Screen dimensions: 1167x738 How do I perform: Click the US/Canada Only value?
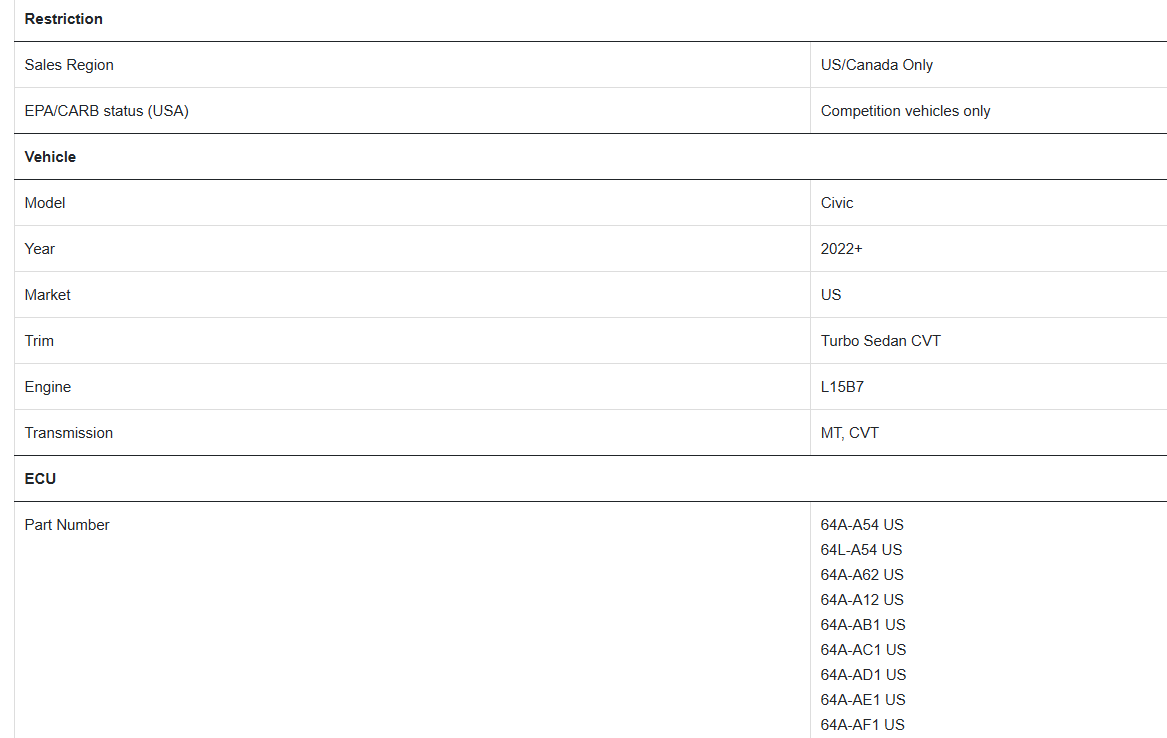point(877,65)
